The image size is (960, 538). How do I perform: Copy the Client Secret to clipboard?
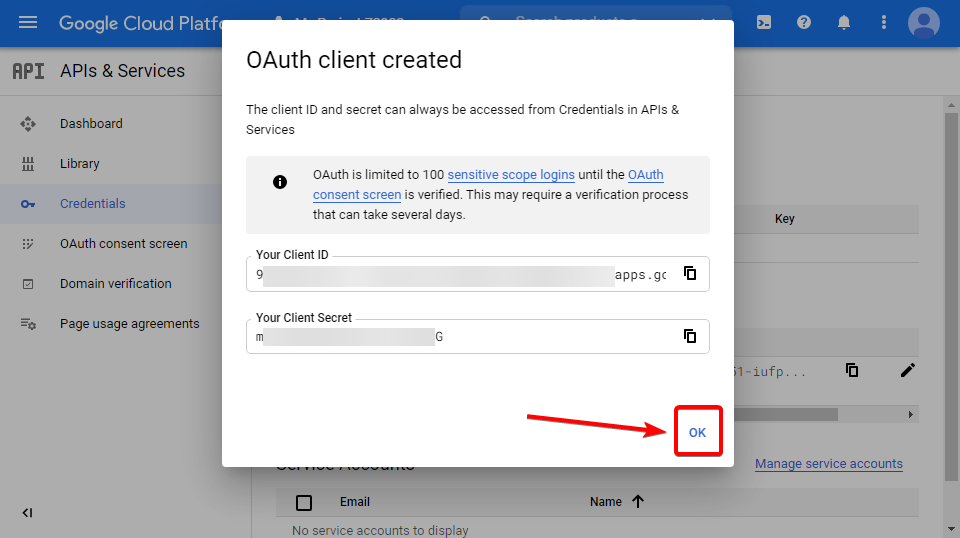pyautogui.click(x=690, y=336)
